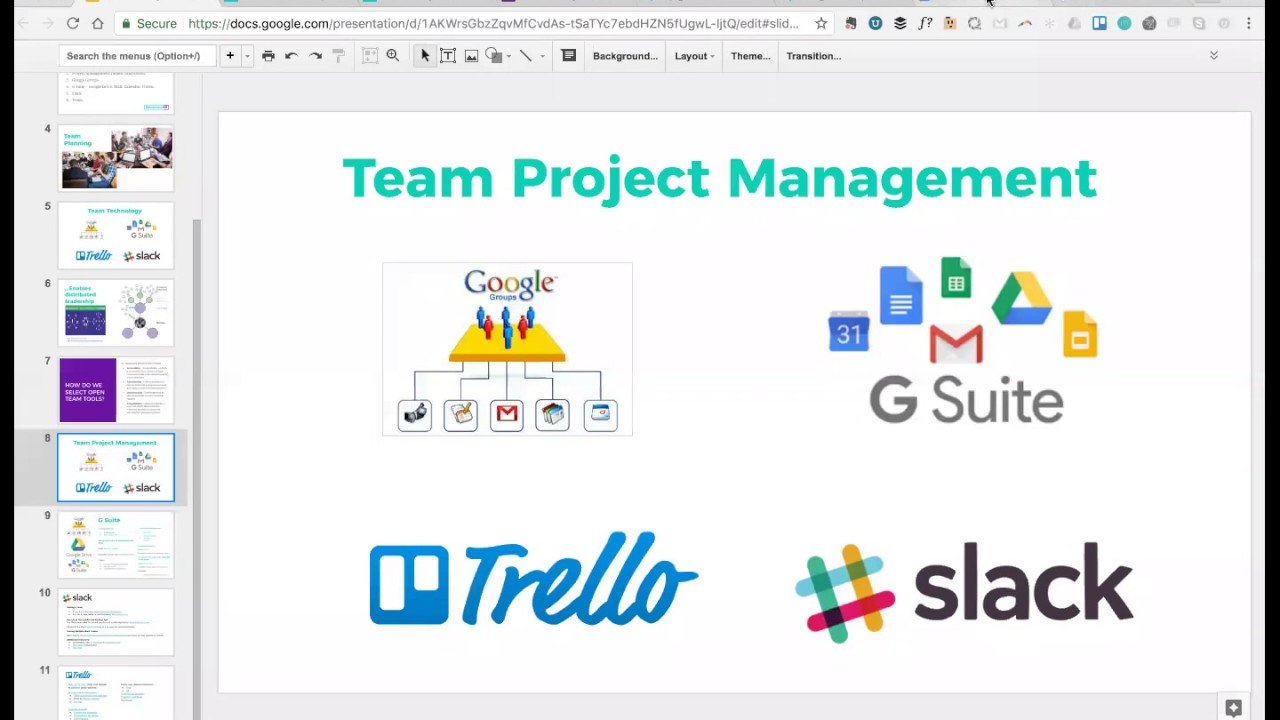Select the paint format tool
The image size is (1280, 720).
[339, 56]
